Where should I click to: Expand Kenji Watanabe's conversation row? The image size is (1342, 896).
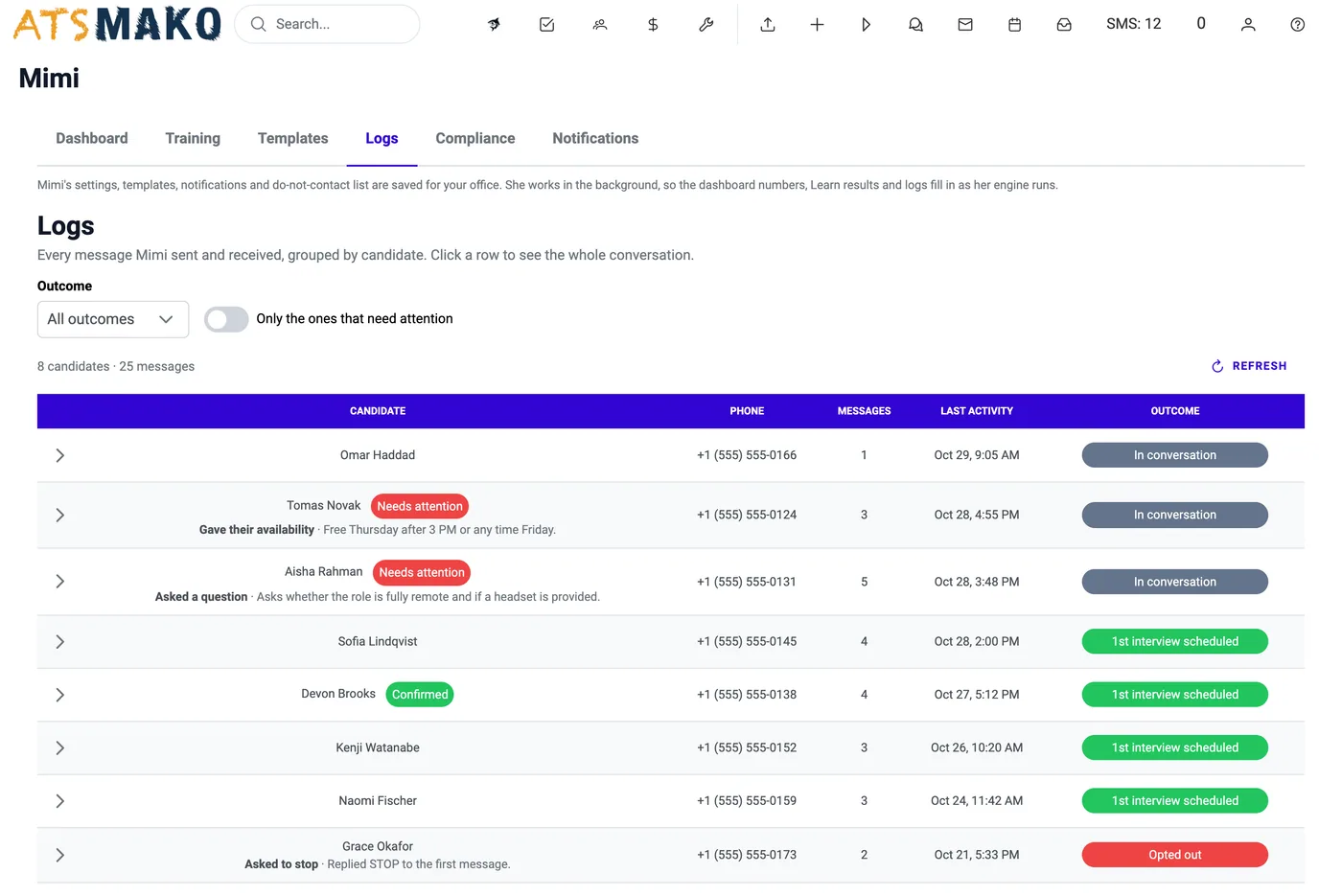(x=59, y=748)
